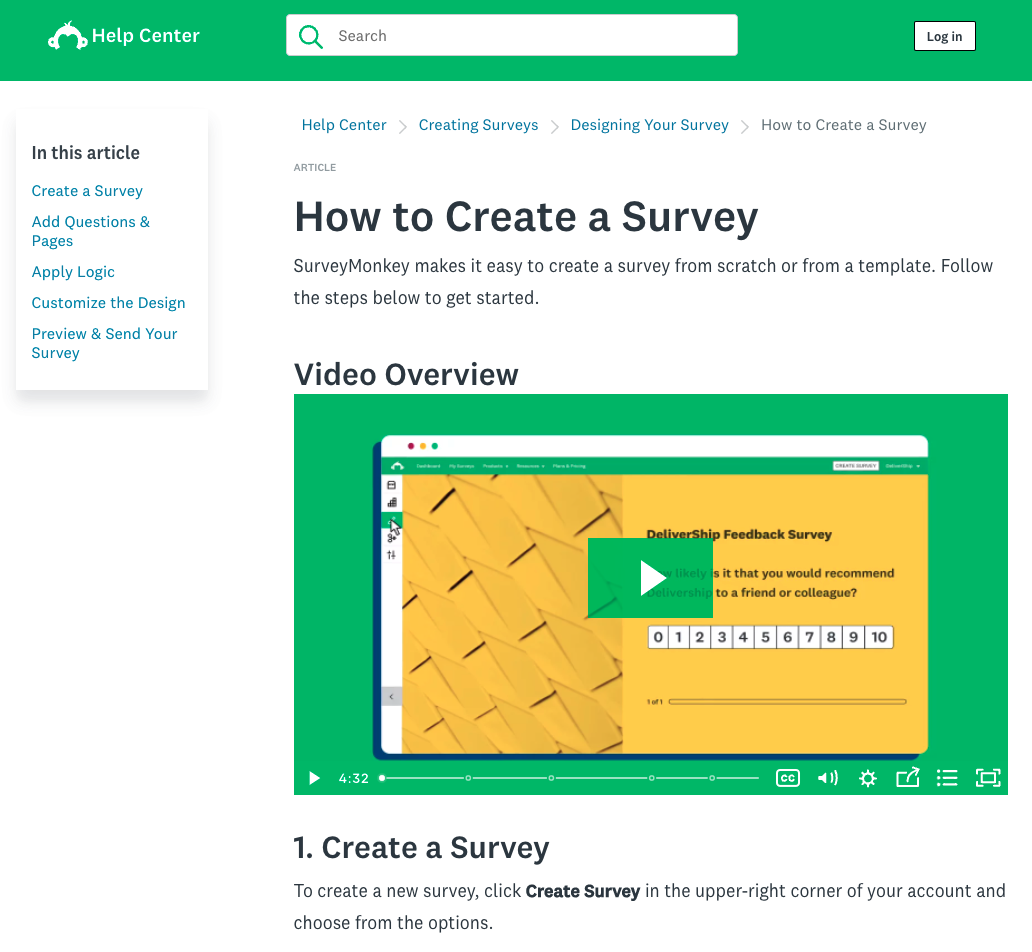
Task: Click the small play icon in video controls
Action: tap(314, 778)
